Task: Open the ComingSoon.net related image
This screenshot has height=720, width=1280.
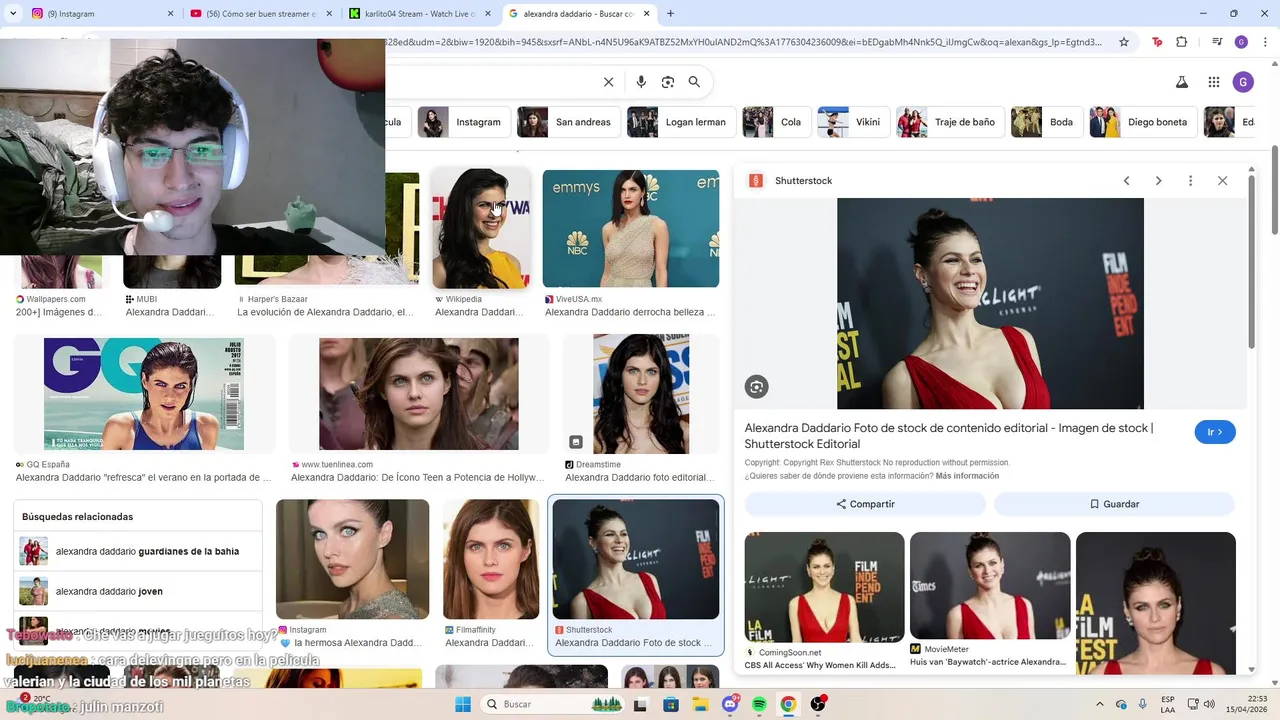Action: click(824, 587)
